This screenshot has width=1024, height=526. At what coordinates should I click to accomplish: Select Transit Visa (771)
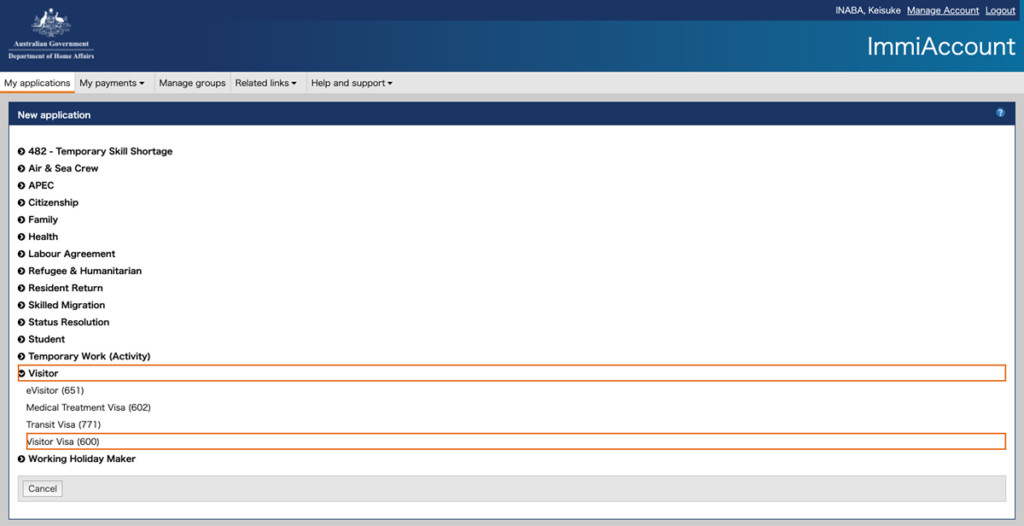63,424
